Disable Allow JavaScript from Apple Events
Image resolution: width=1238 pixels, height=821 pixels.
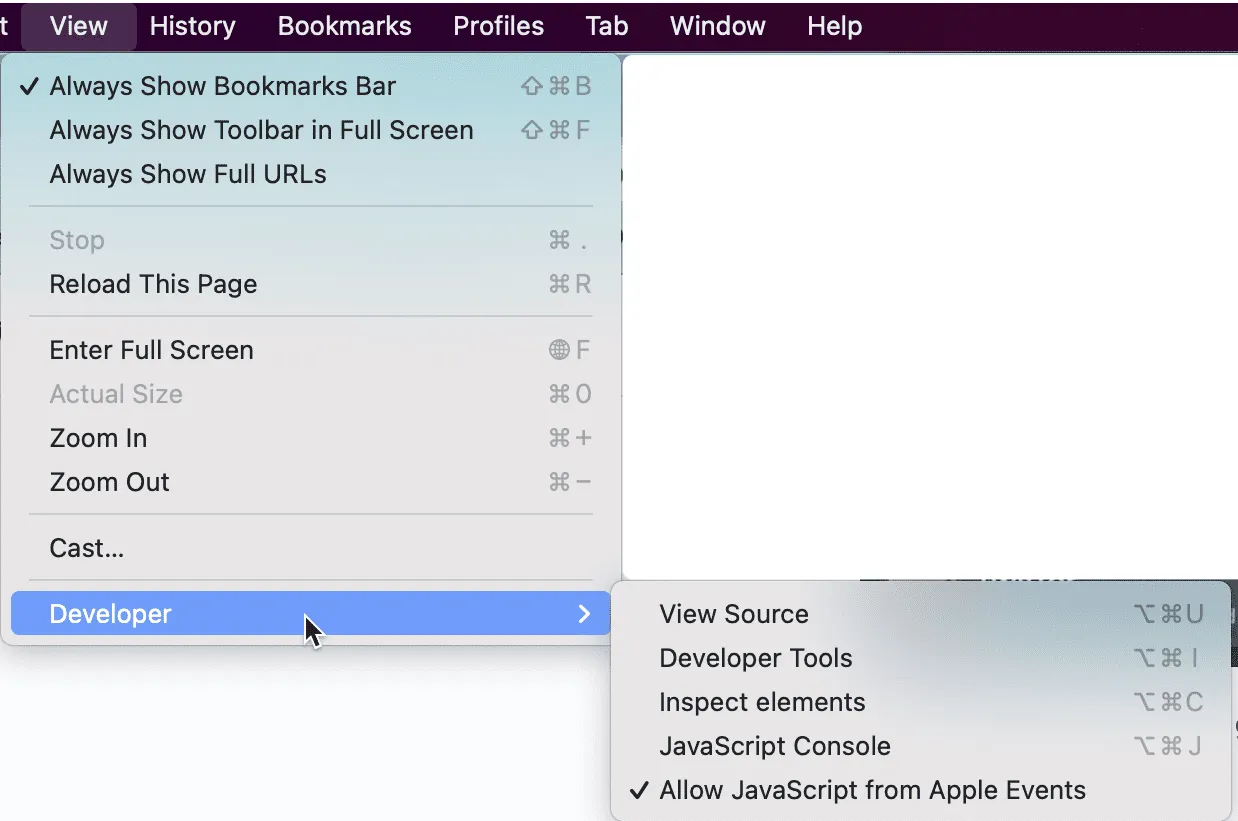(871, 790)
